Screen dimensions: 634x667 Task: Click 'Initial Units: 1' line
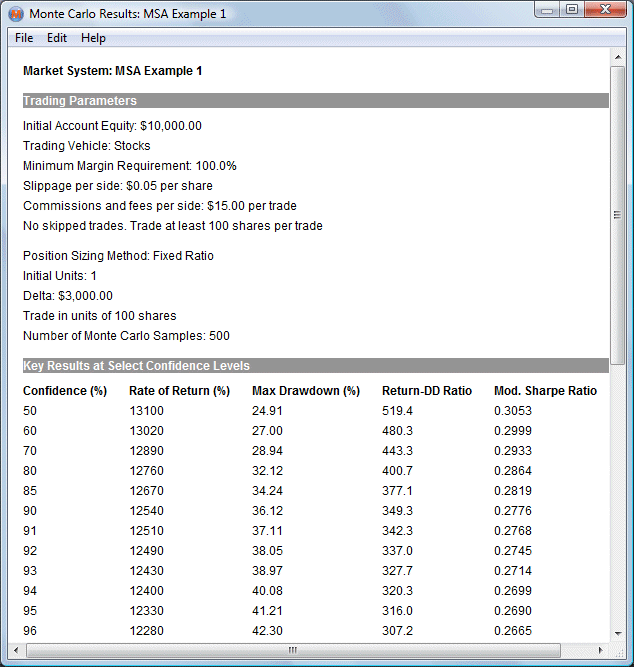(x=60, y=276)
